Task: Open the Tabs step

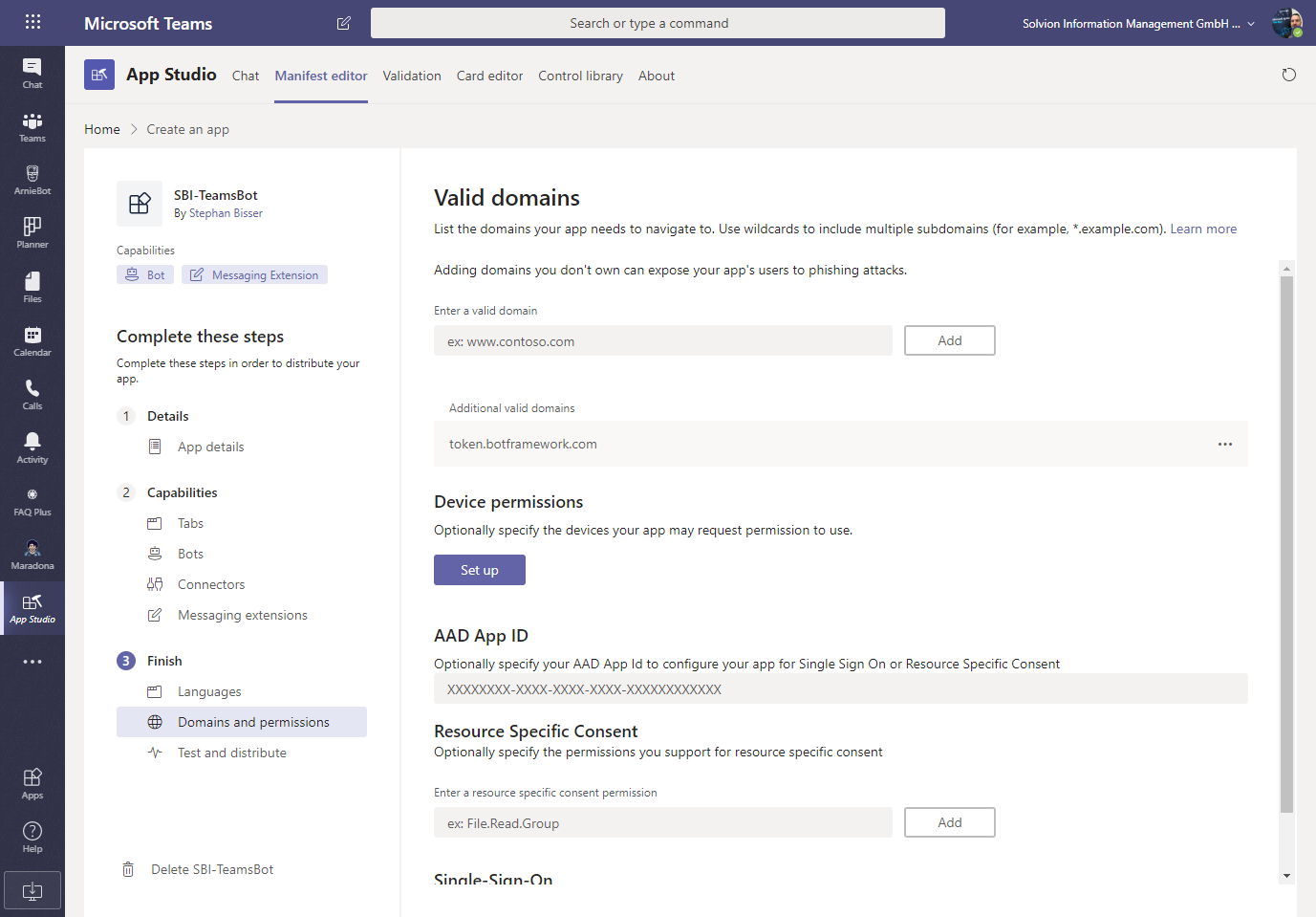Action: click(190, 523)
